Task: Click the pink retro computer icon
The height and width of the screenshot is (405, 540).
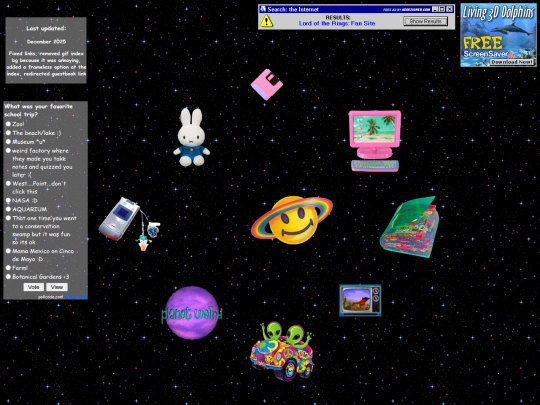Action: pos(375,141)
